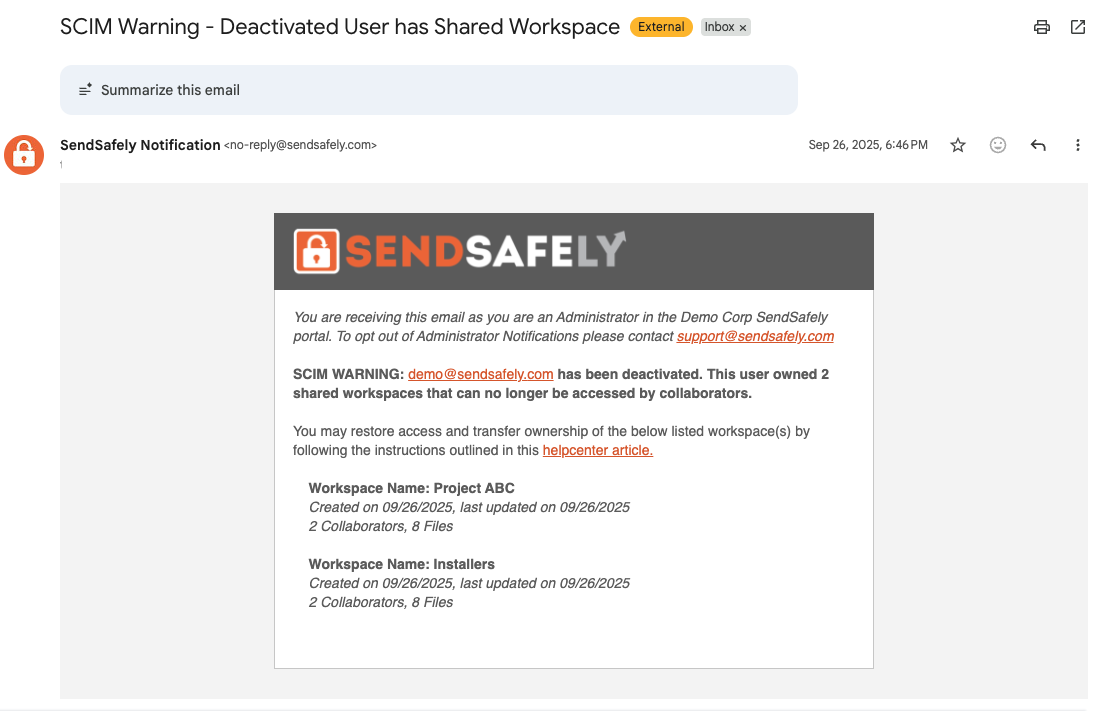Screen dimensions: 1097x718
Task: Expand recipient details under sender name
Action: 62,164
